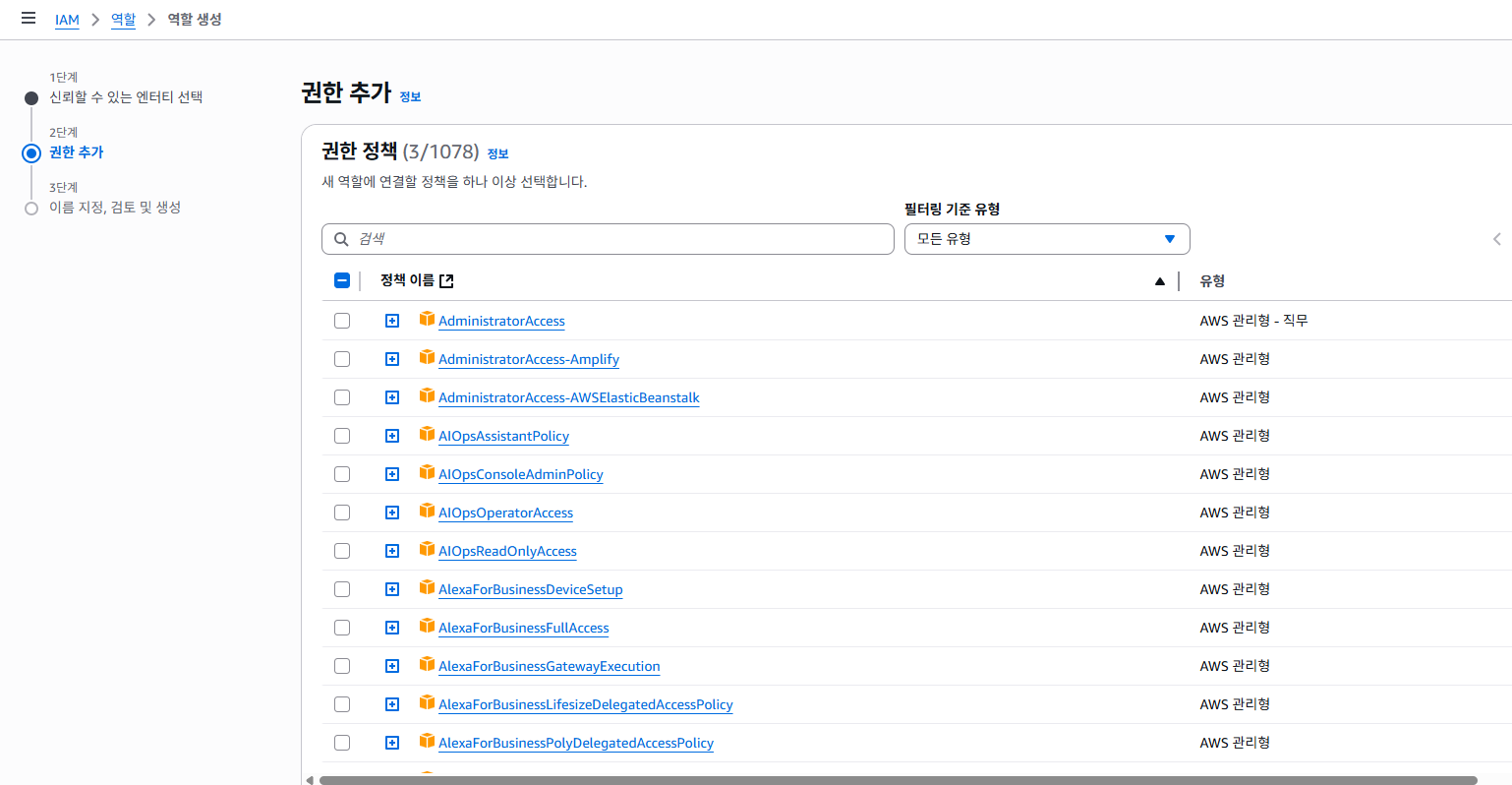Check the AlexaForBusinessDeviceSetup checkbox
The image size is (1512, 785).
pyautogui.click(x=342, y=589)
